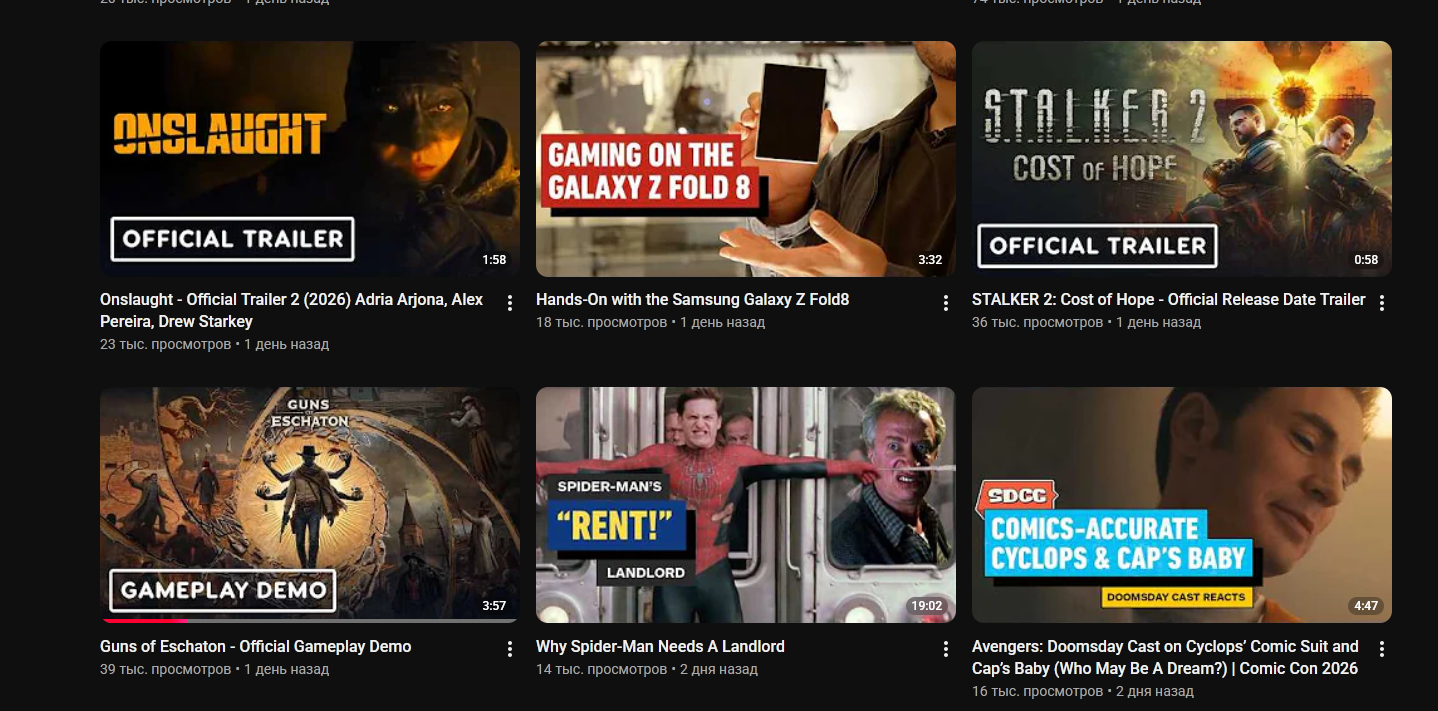Screen dimensions: 1438x711
Task: Click the 3:57 duration badge on the Guns of Eschaton thumbnail
Action: (494, 606)
